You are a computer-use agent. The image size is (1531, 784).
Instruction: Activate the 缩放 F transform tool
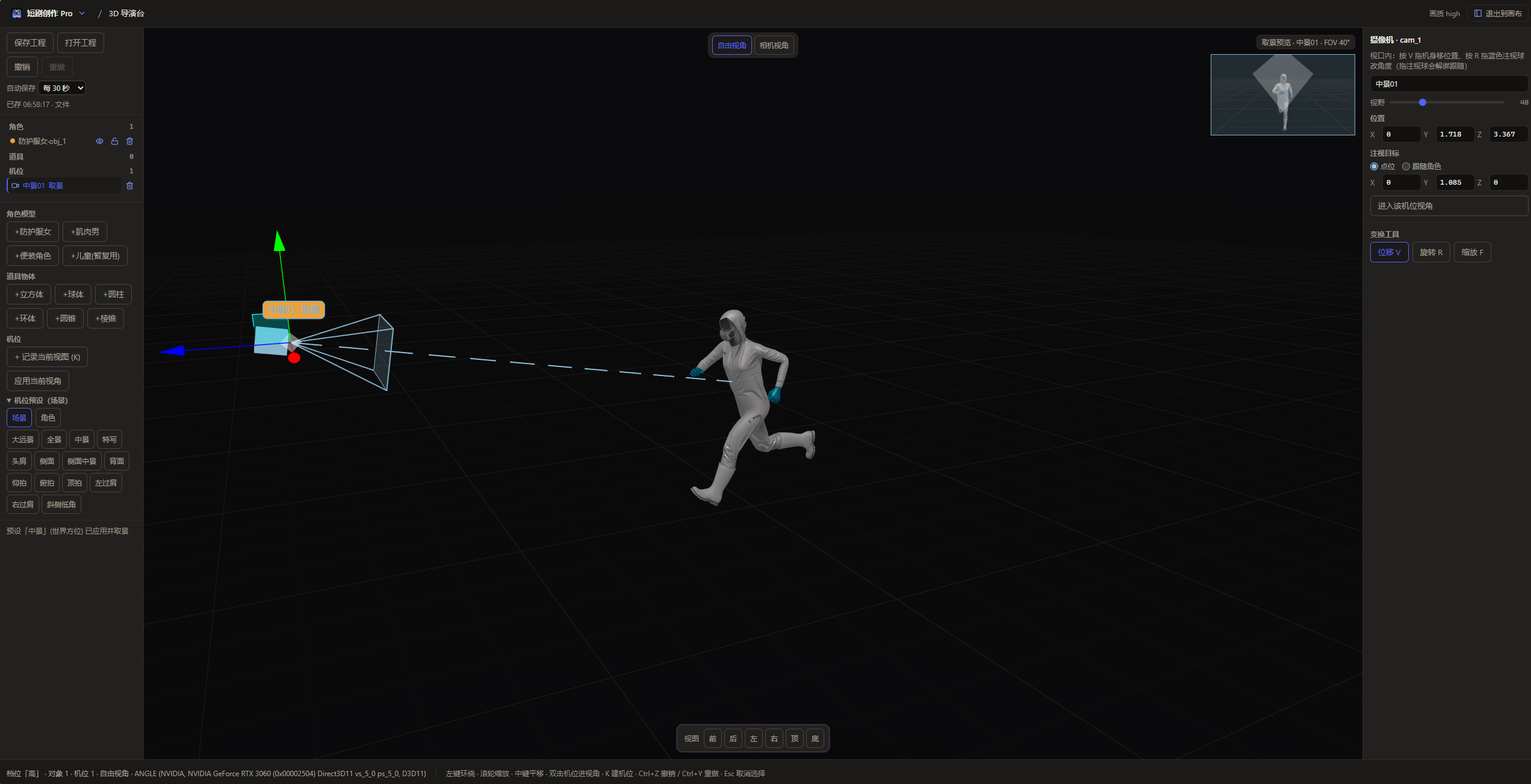(1472, 252)
